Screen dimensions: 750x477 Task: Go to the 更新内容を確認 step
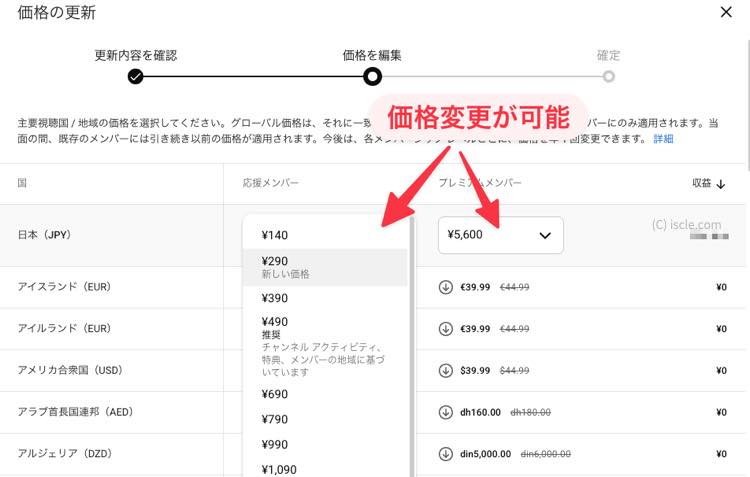tap(135, 76)
